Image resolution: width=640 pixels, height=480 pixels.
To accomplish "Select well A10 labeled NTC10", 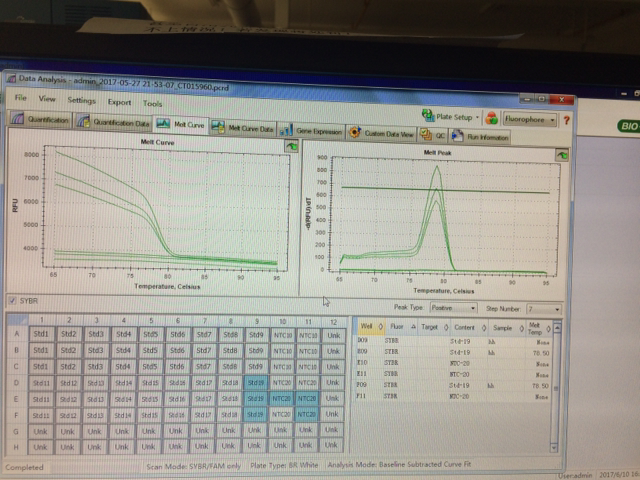I will click(282, 335).
